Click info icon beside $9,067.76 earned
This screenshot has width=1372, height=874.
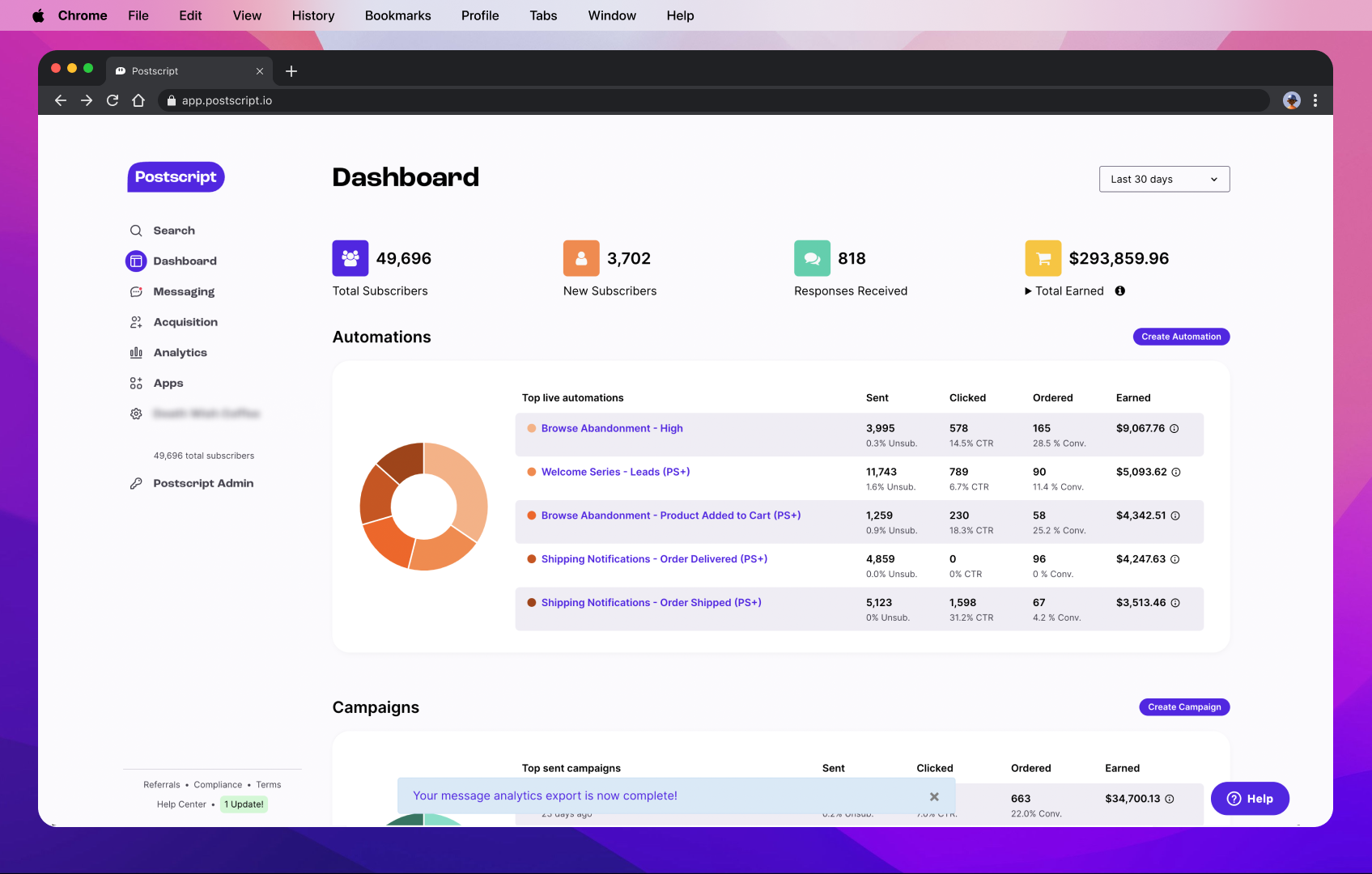tap(1174, 428)
